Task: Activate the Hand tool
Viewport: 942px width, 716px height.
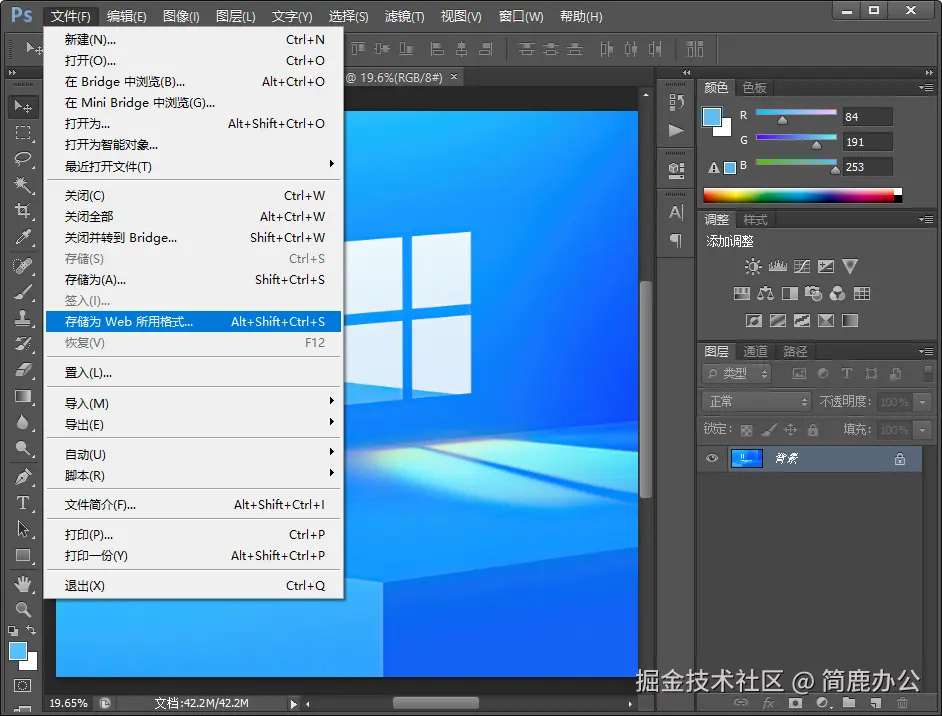Action: tap(23, 583)
